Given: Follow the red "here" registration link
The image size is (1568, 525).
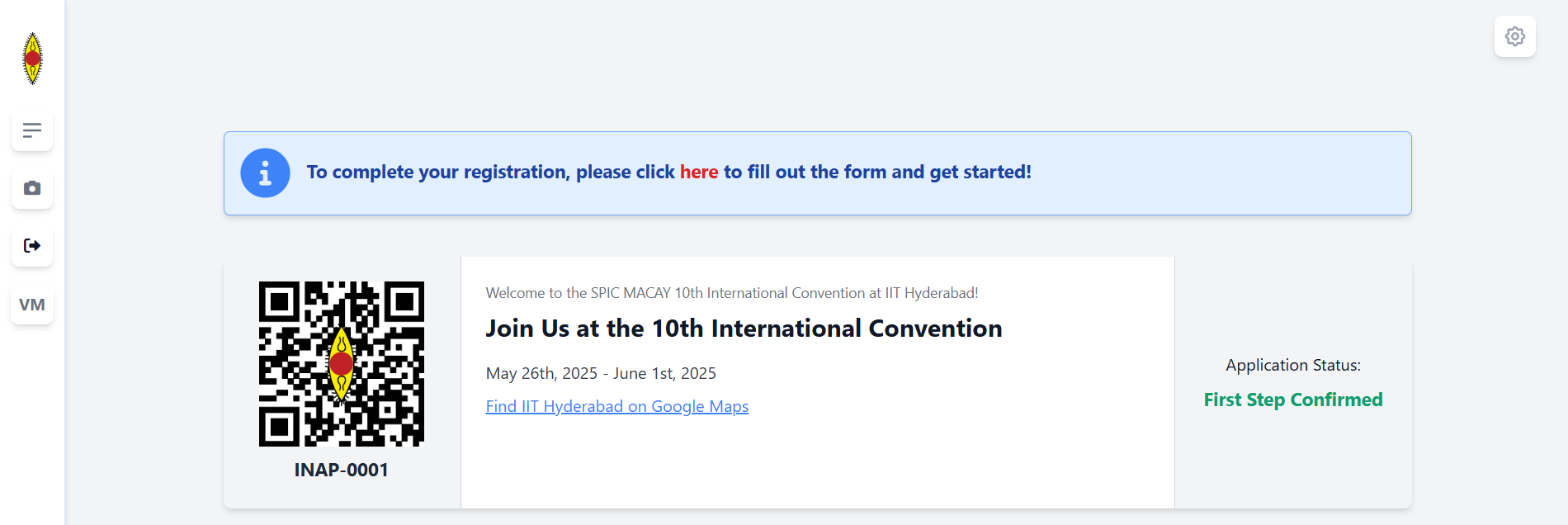Looking at the screenshot, I should point(699,172).
